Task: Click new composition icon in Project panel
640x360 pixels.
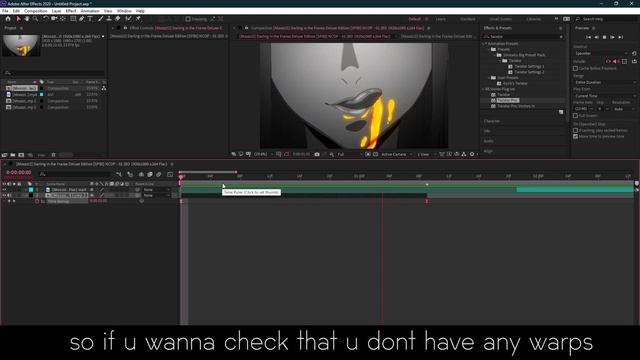Action: tap(21, 155)
